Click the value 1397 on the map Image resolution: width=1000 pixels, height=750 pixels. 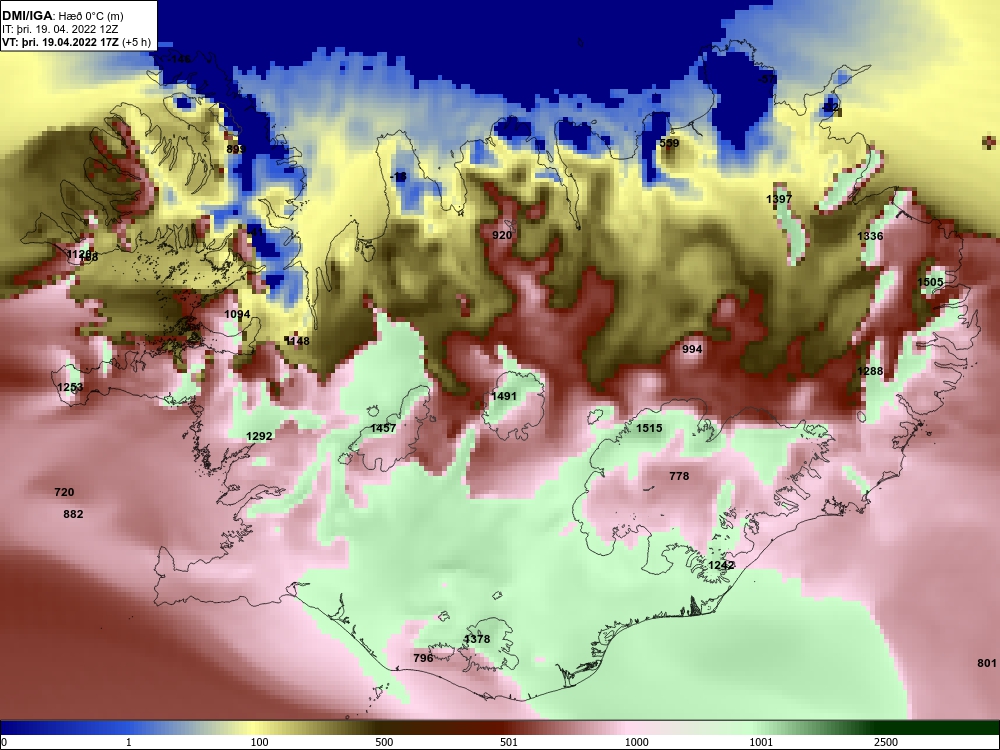click(x=779, y=199)
